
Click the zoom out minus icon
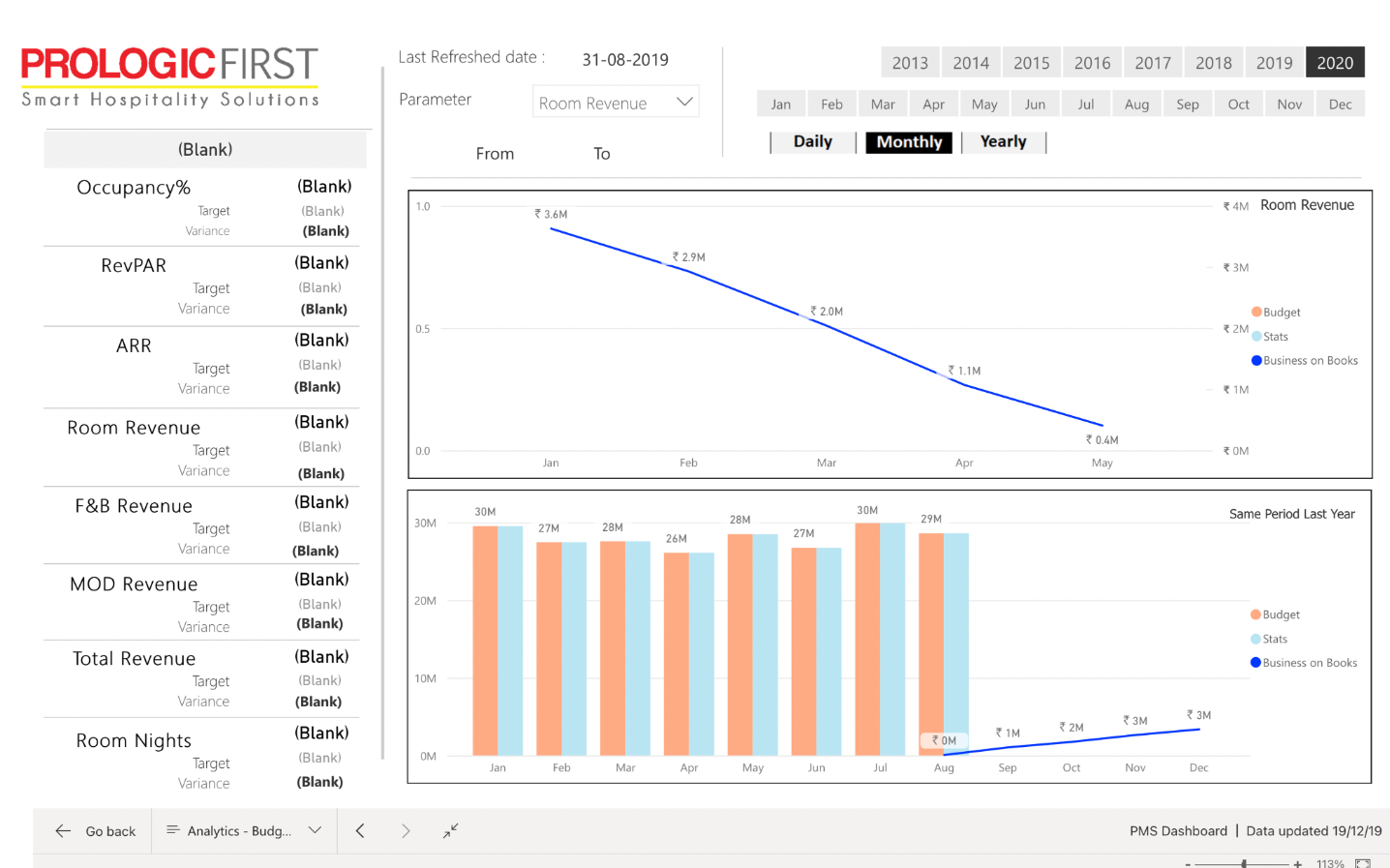(1188, 863)
